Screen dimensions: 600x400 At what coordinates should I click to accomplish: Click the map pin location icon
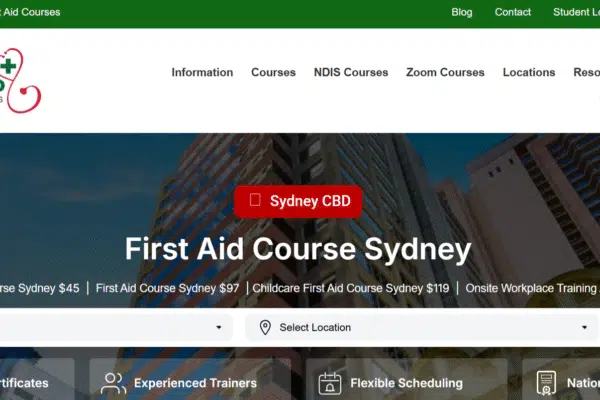(x=265, y=327)
